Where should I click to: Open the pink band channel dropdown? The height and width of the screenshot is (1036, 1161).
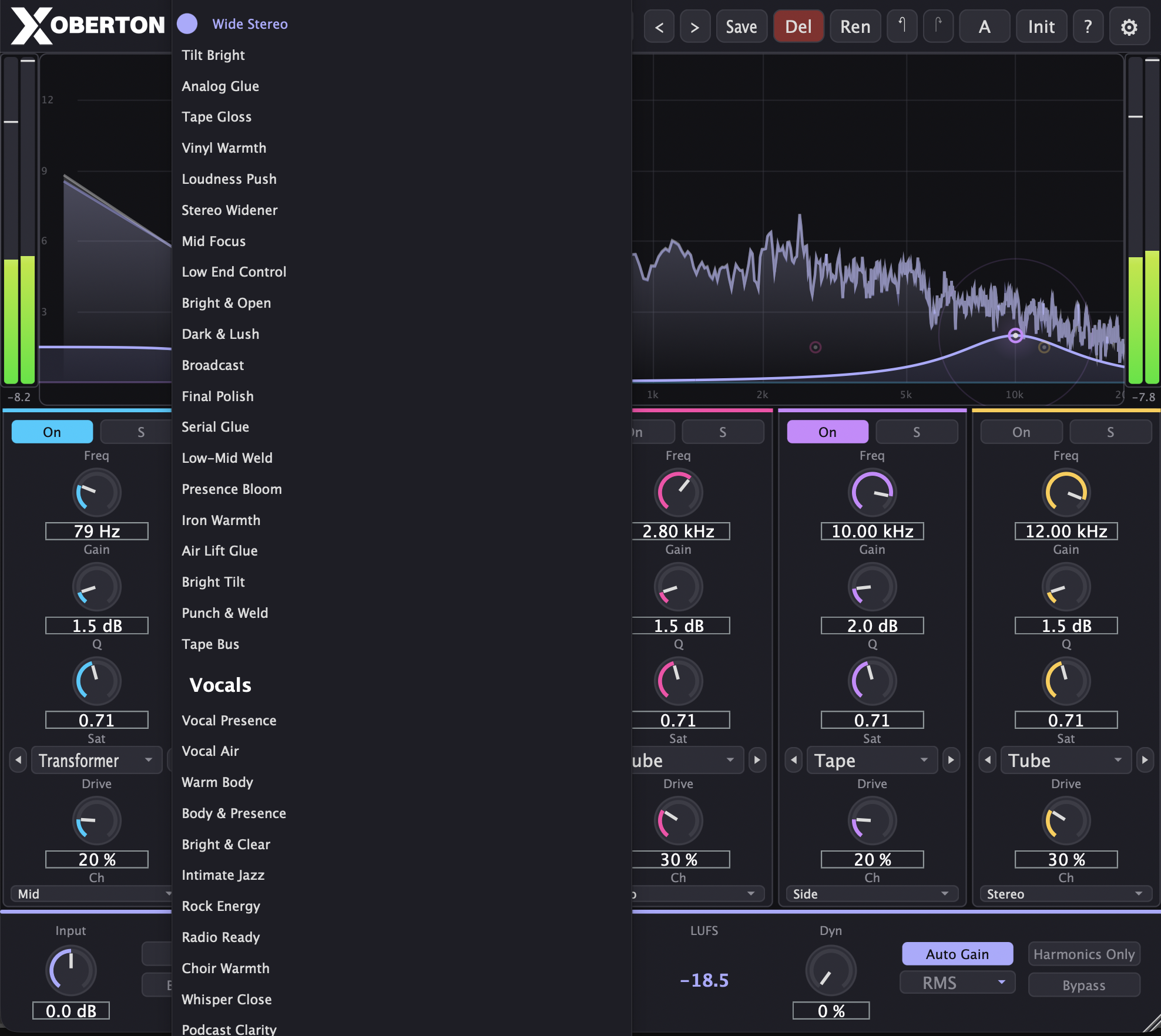pos(698,893)
